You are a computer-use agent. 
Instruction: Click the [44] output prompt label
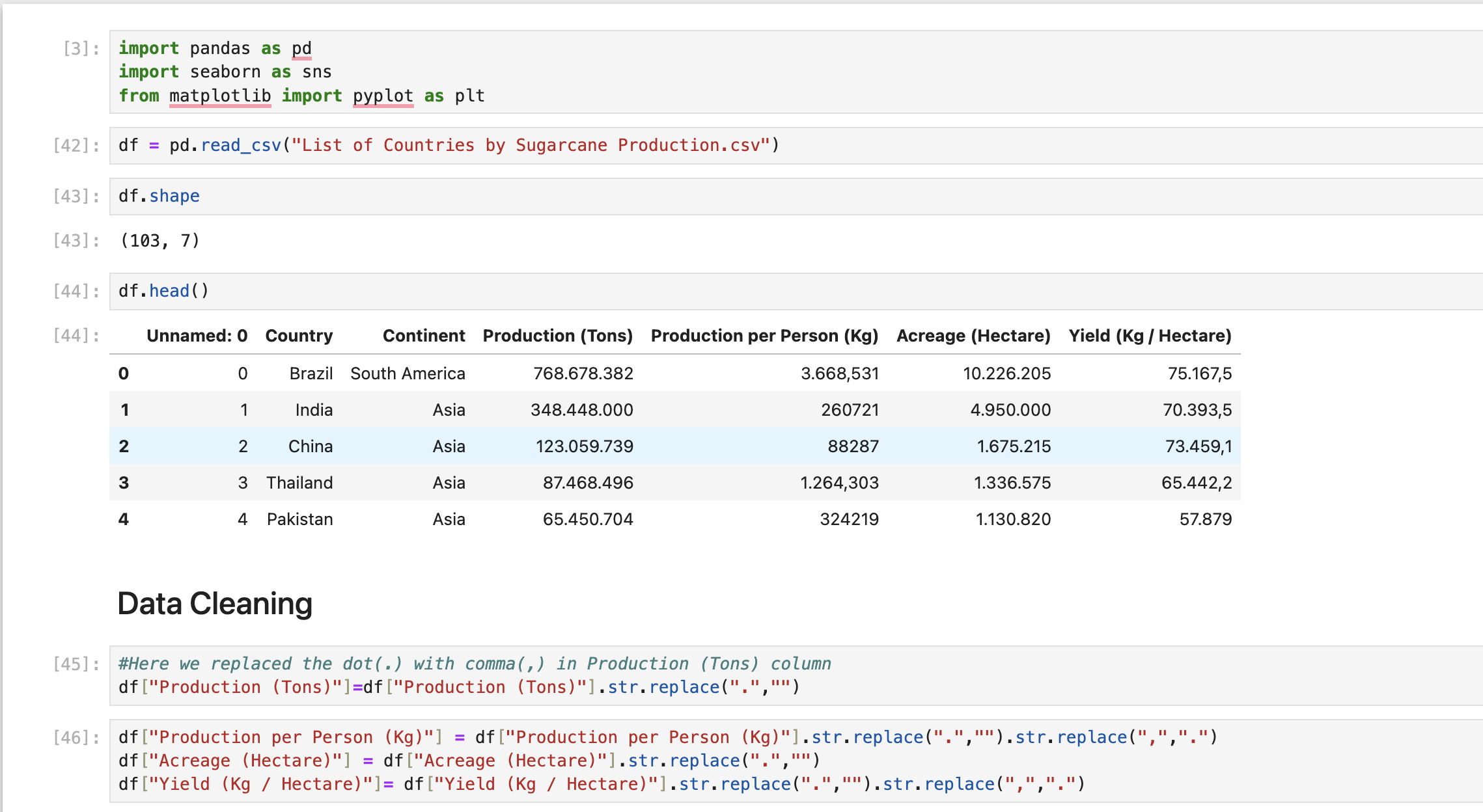76,336
